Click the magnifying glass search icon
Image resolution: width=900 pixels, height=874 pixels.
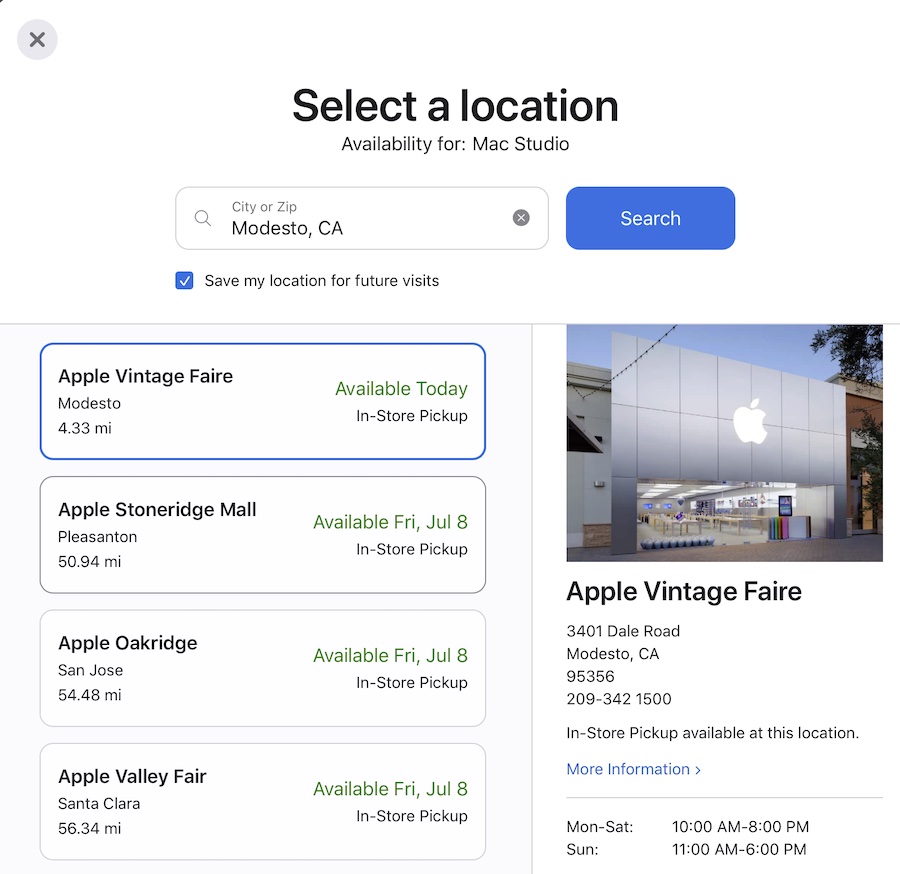coord(203,218)
